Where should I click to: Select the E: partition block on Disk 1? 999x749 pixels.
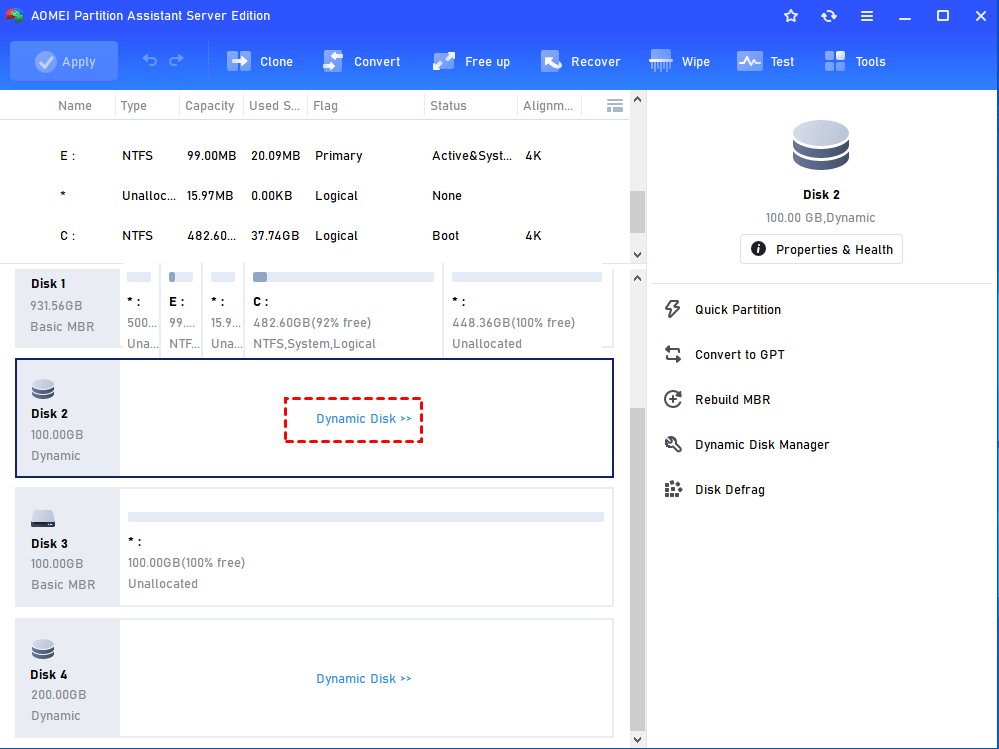[x=181, y=308]
